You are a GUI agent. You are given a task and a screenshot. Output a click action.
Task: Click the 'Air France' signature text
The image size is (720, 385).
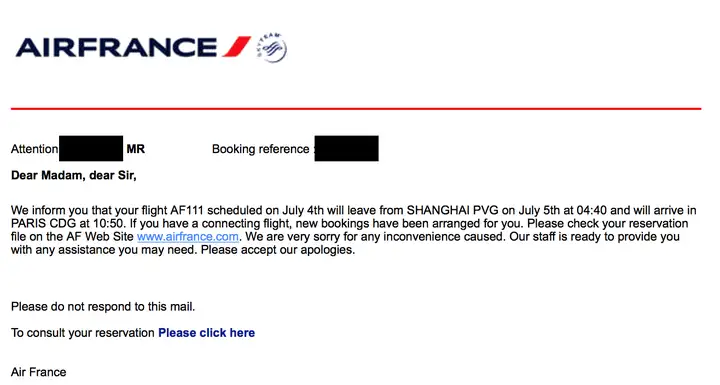click(39, 372)
